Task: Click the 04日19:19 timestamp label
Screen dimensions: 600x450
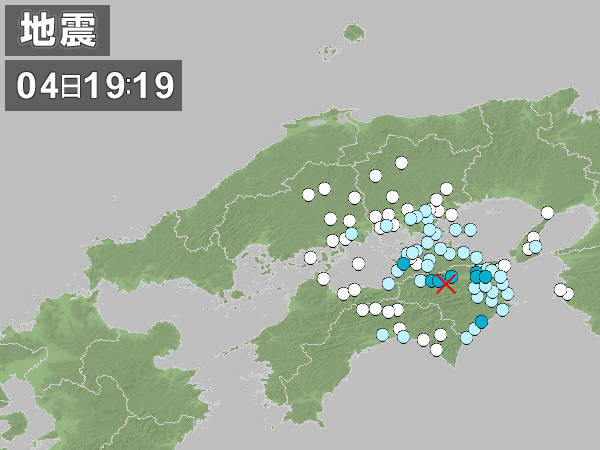Action: (93, 85)
